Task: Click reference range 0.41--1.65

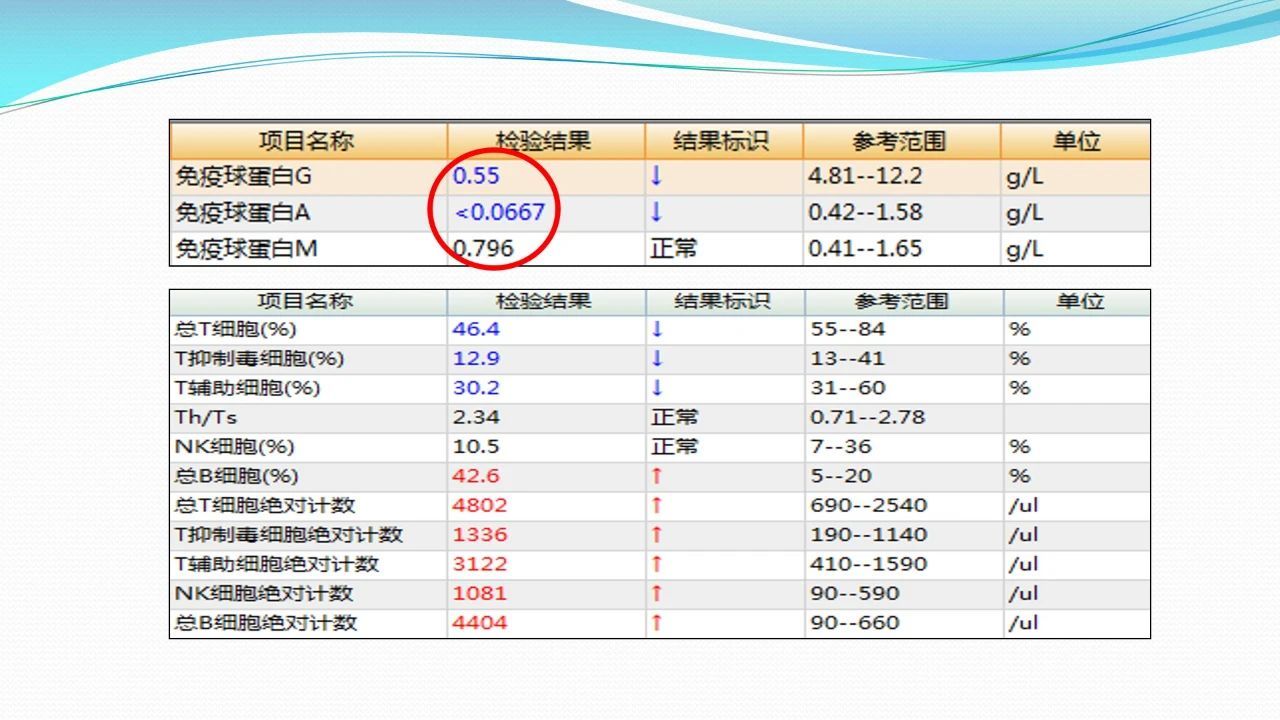Action: [x=865, y=248]
